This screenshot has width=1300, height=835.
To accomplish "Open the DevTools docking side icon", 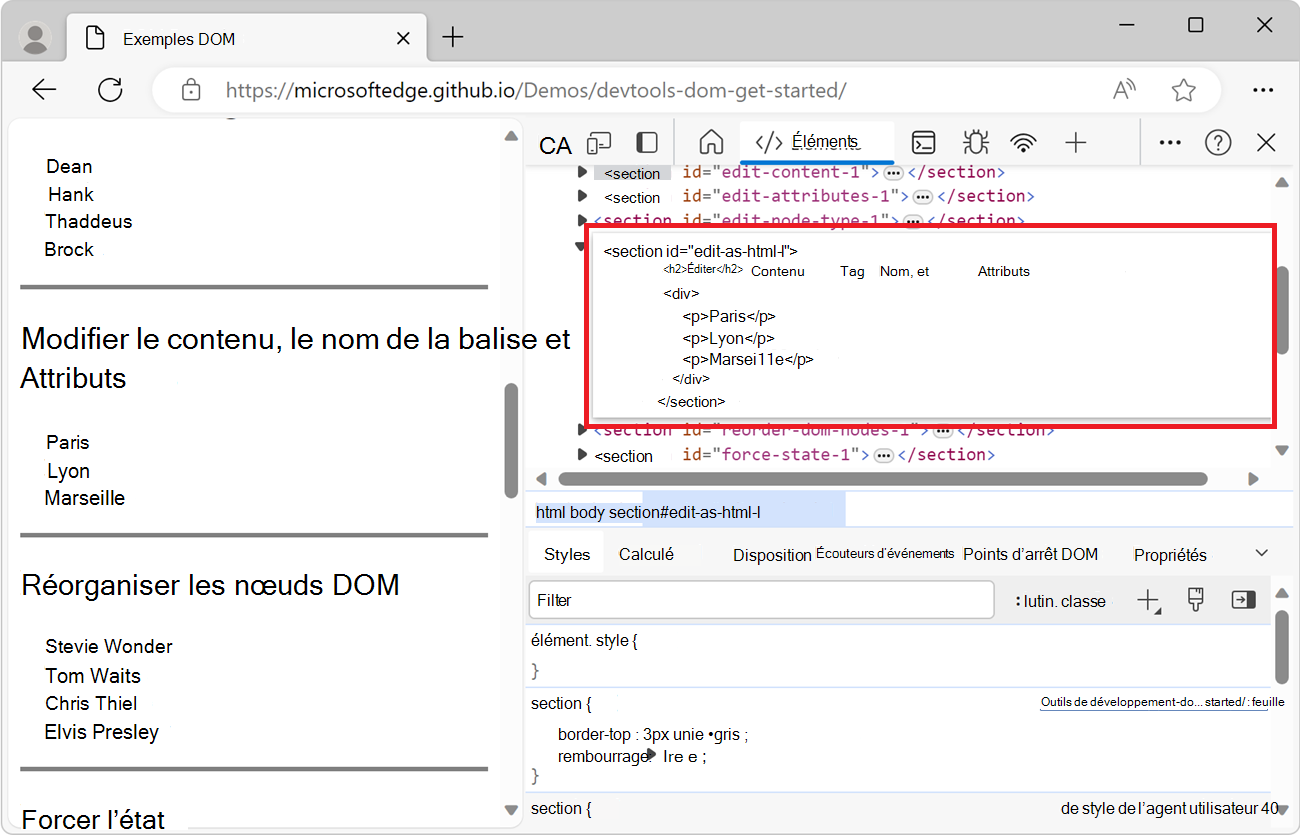I will [x=645, y=143].
